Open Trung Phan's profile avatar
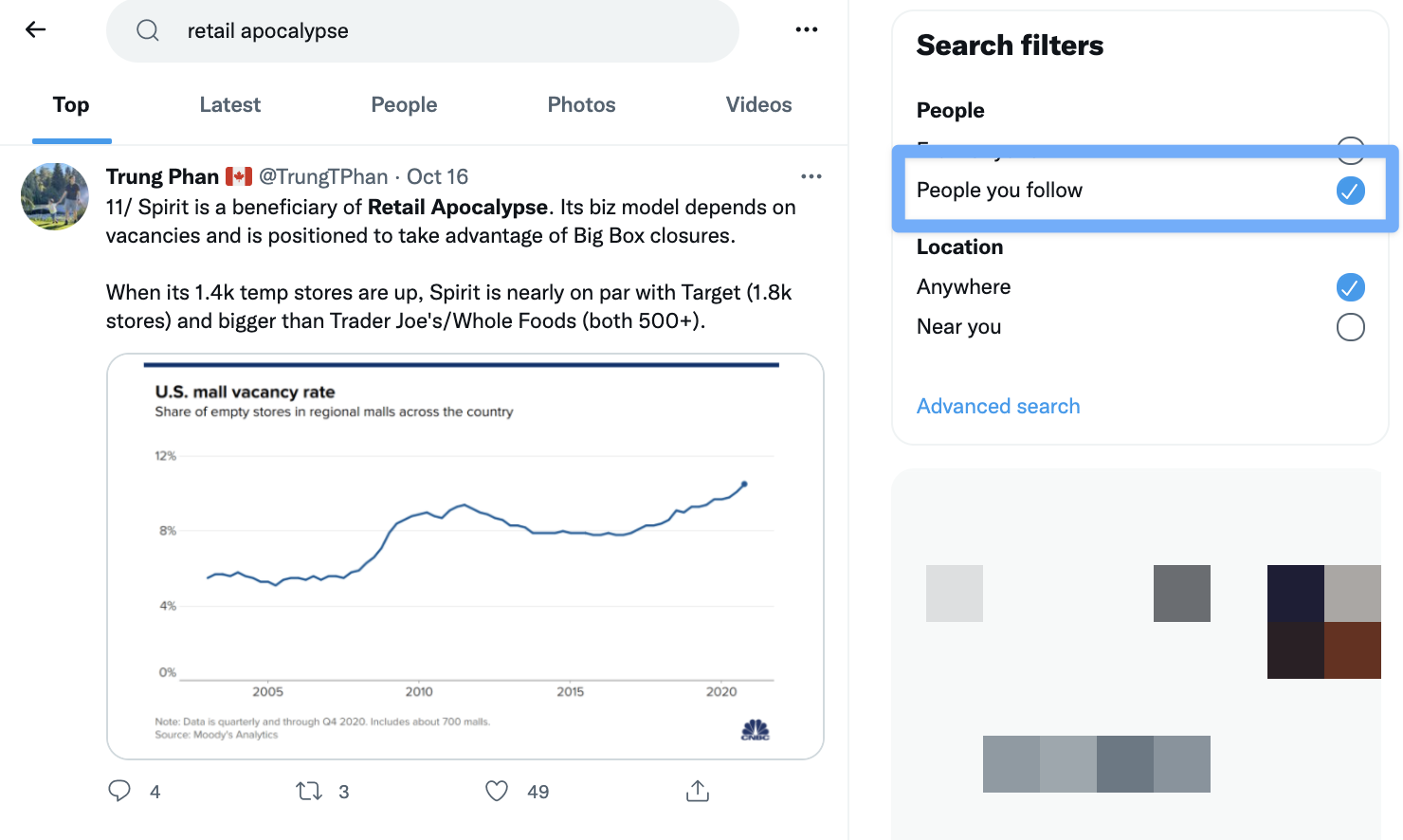Viewport: 1403px width, 840px height. click(x=55, y=196)
